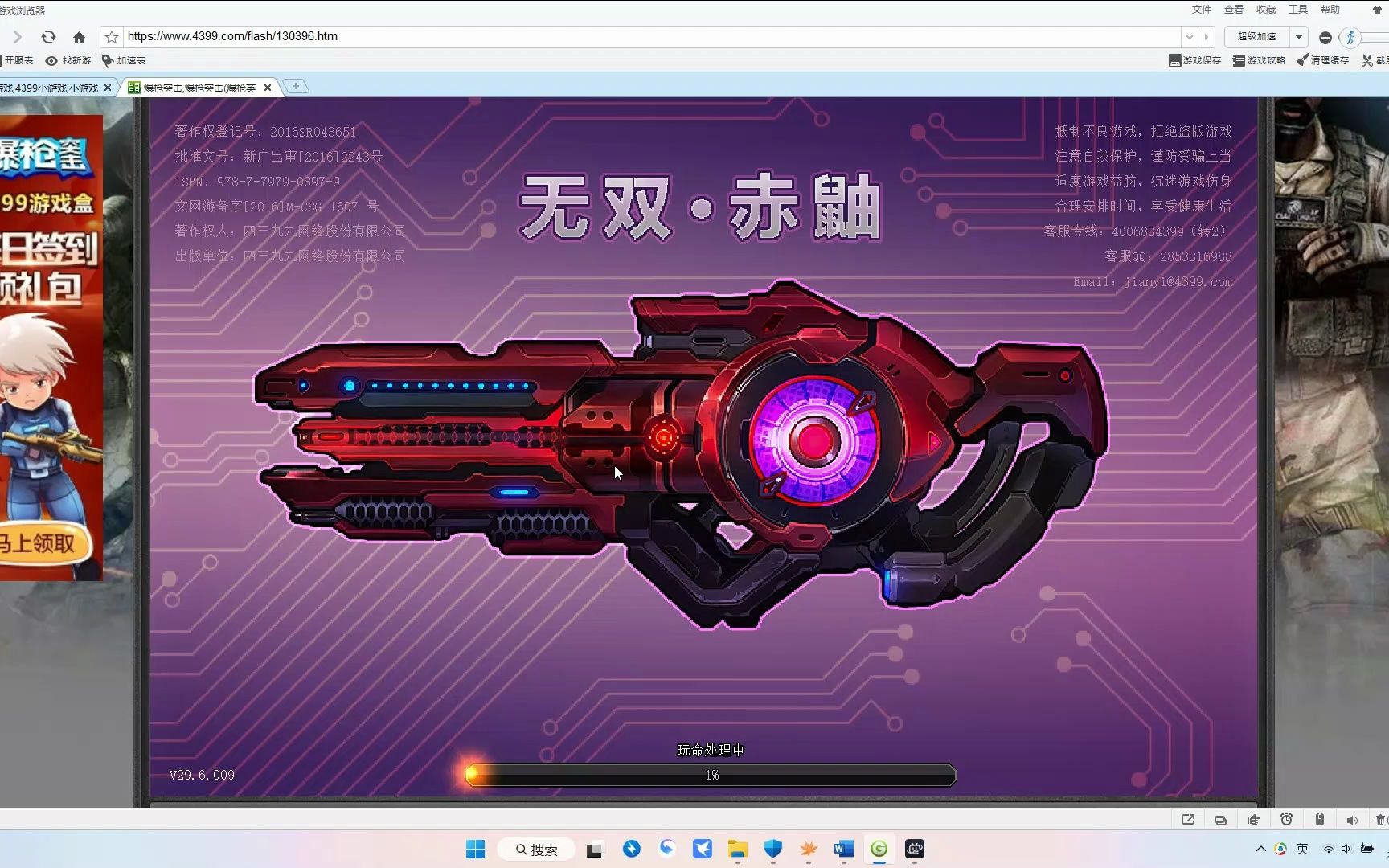
Task: Click the browser forward arrow
Action: pyautogui.click(x=17, y=37)
